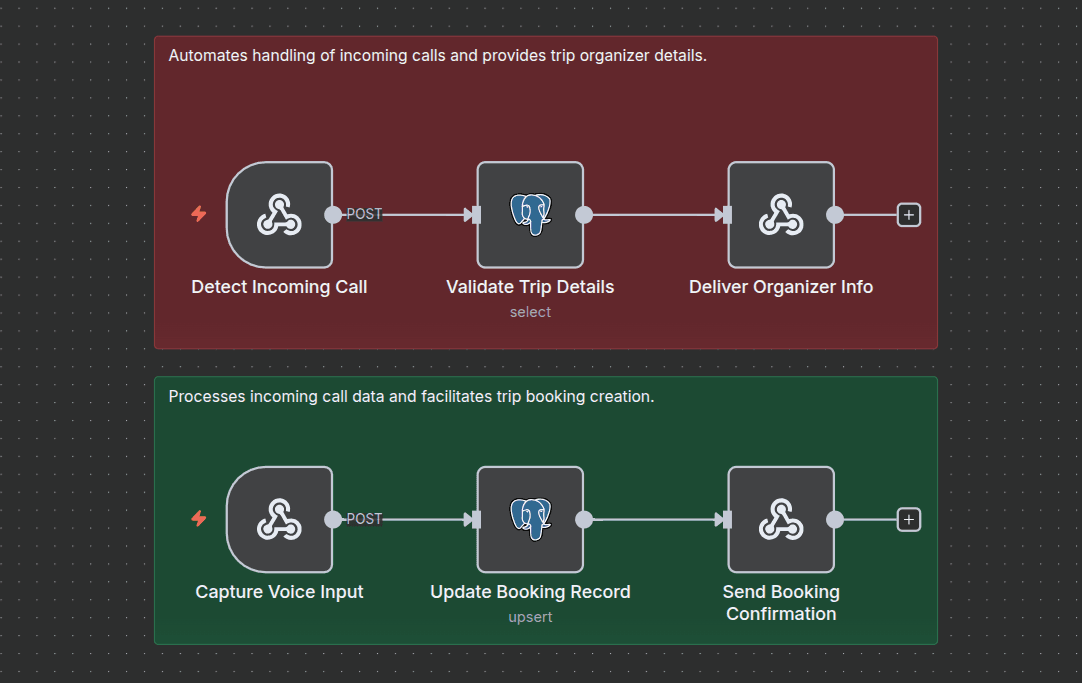Select the green sticky note description text

click(411, 397)
